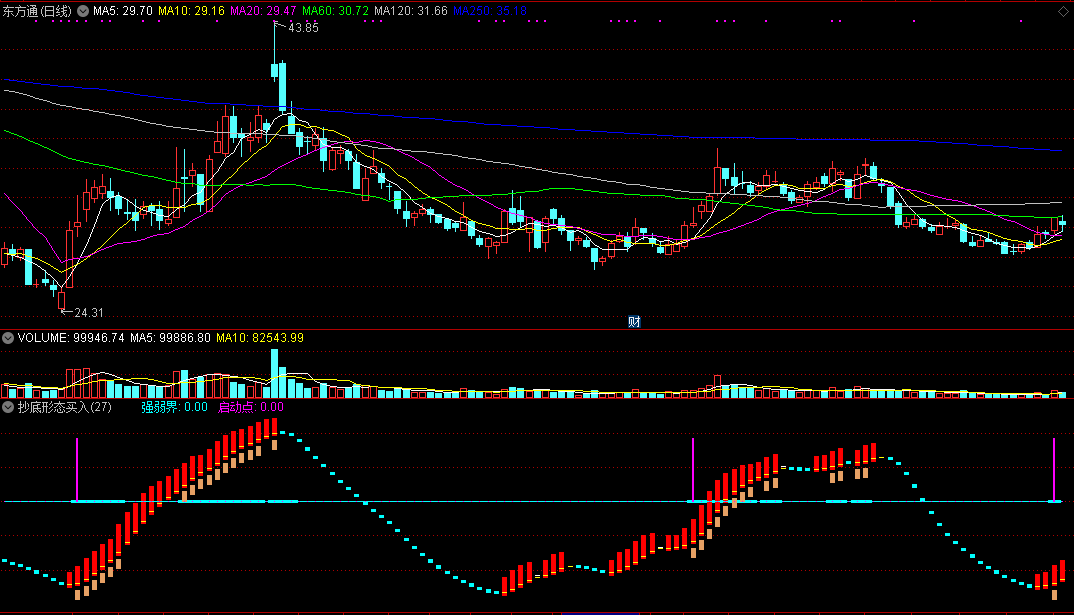1074x615 pixels.
Task: Click the middle magenta signal line
Action: pos(692,470)
